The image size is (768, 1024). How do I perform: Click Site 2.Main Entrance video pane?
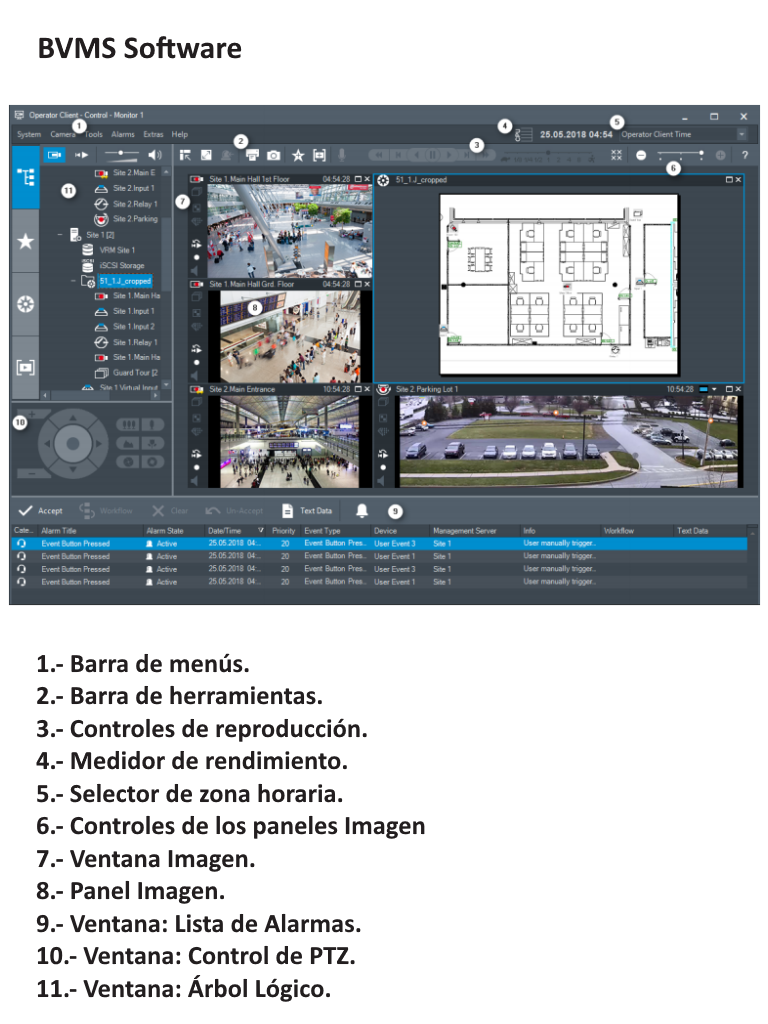290,441
